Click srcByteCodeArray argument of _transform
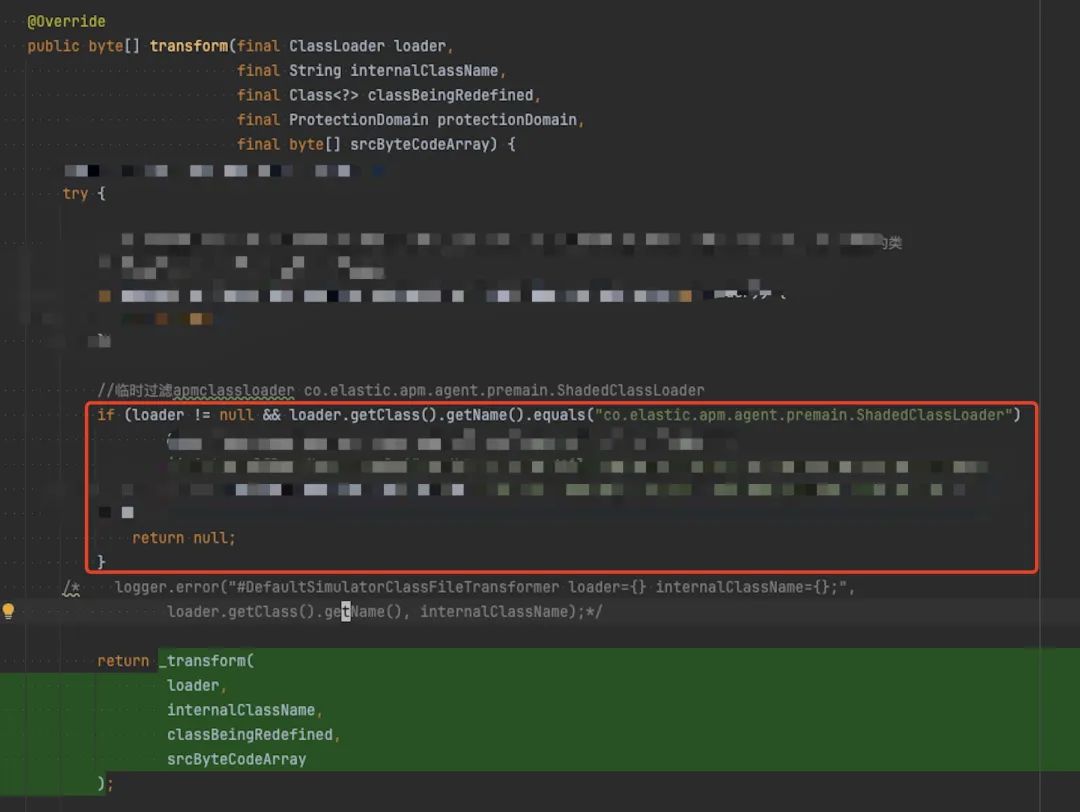Image resolution: width=1080 pixels, height=812 pixels. tap(236, 760)
